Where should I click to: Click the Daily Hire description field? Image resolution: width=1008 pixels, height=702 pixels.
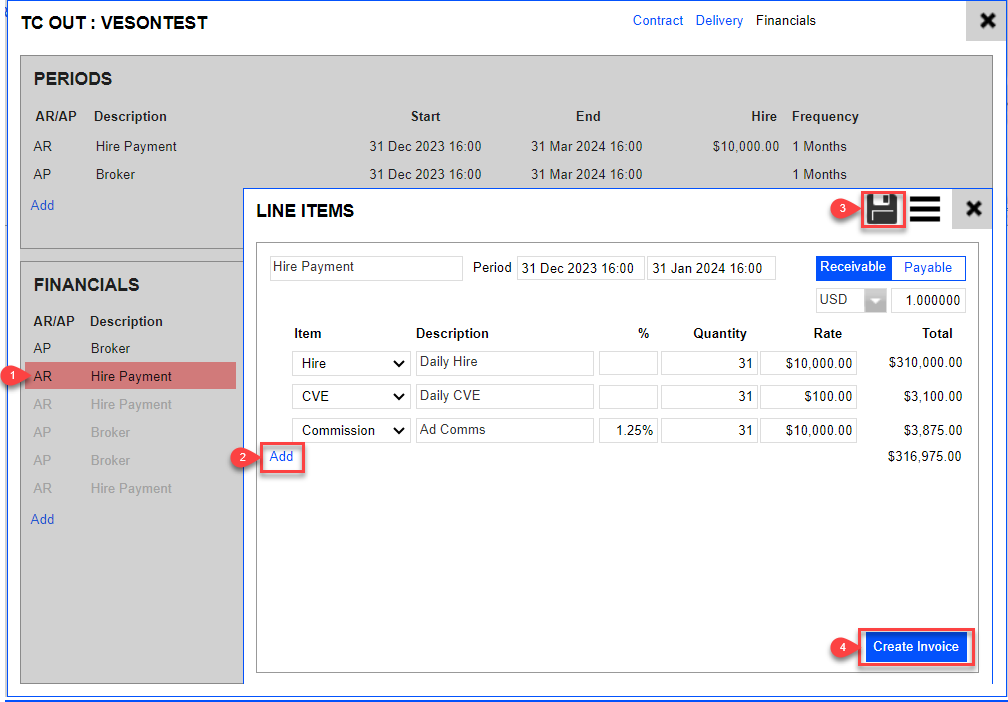coord(504,363)
